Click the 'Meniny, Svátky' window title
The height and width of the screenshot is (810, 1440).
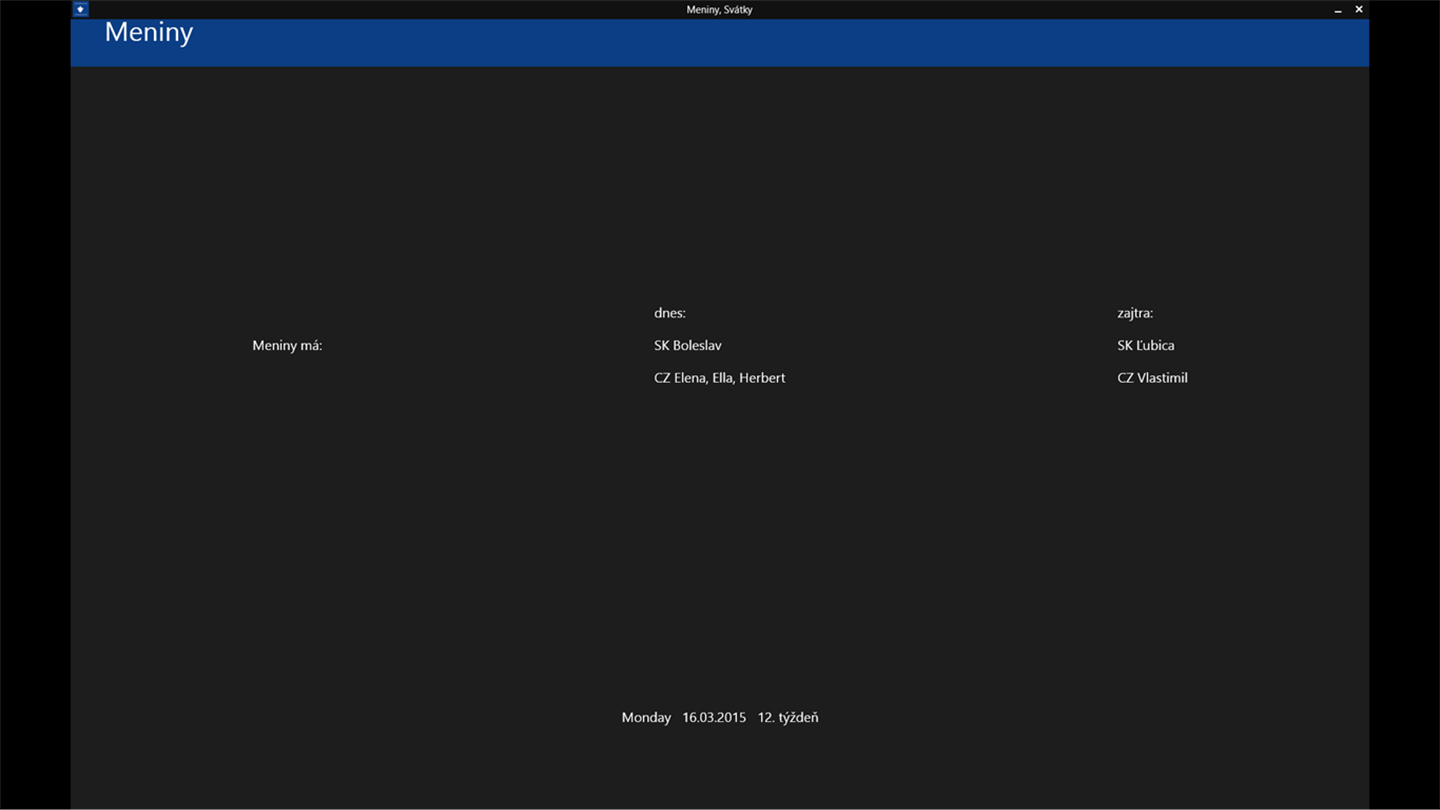click(x=720, y=9)
